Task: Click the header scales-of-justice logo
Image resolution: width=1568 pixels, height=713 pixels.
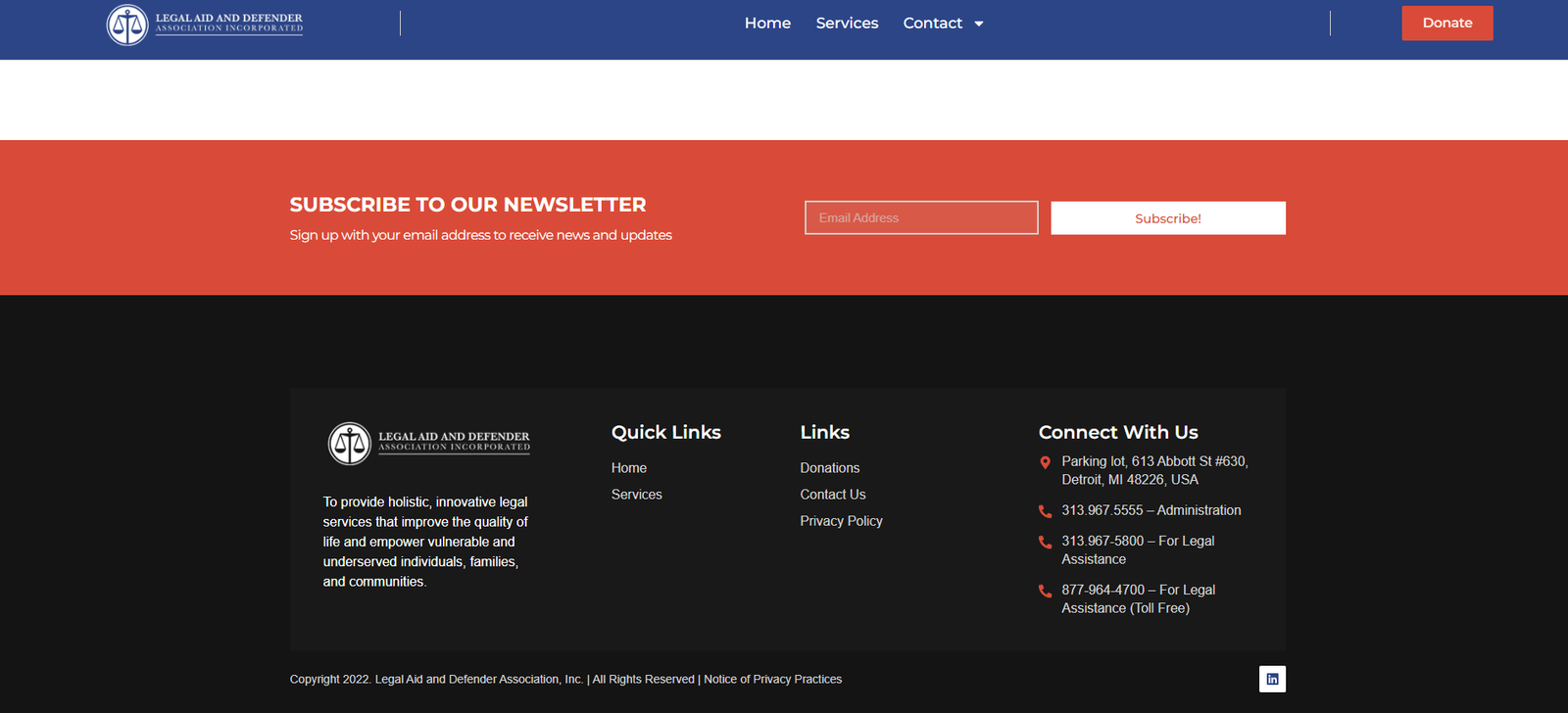Action: (127, 24)
